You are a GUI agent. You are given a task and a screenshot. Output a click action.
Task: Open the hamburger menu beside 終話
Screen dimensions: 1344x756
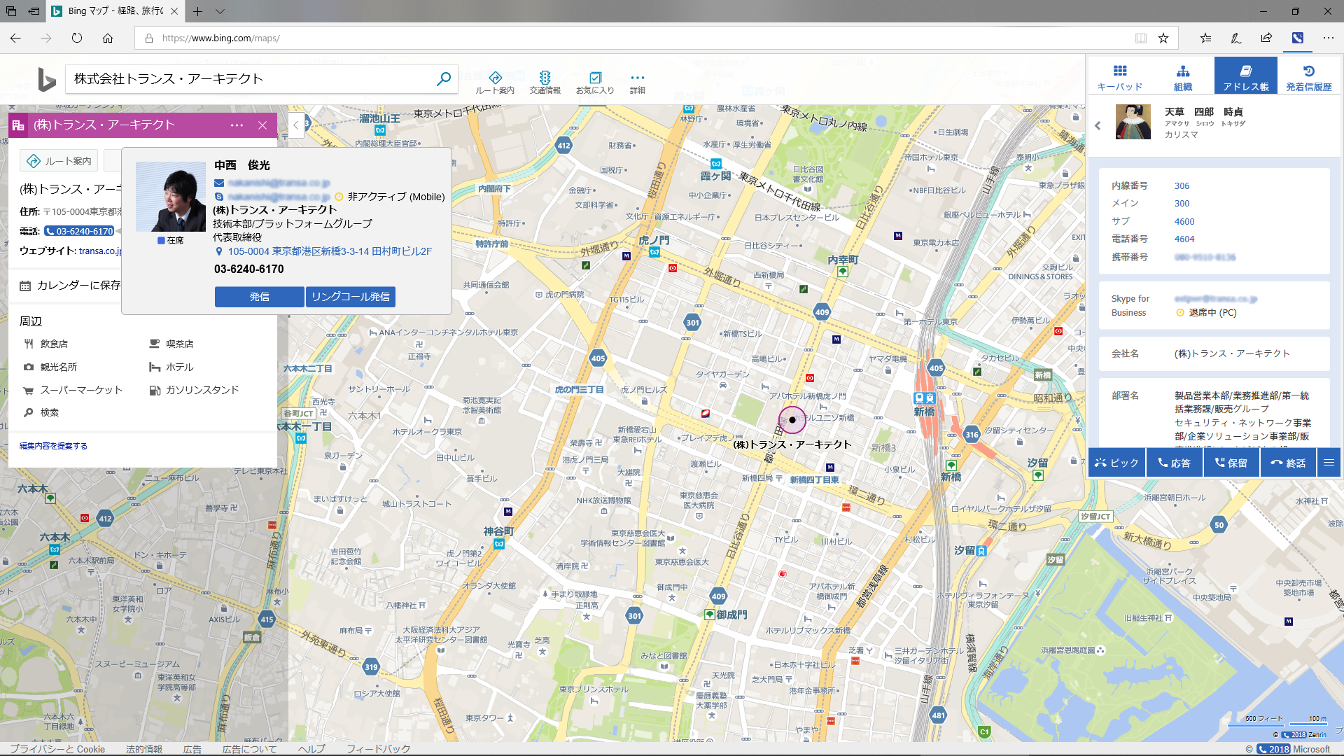pyautogui.click(x=1328, y=462)
